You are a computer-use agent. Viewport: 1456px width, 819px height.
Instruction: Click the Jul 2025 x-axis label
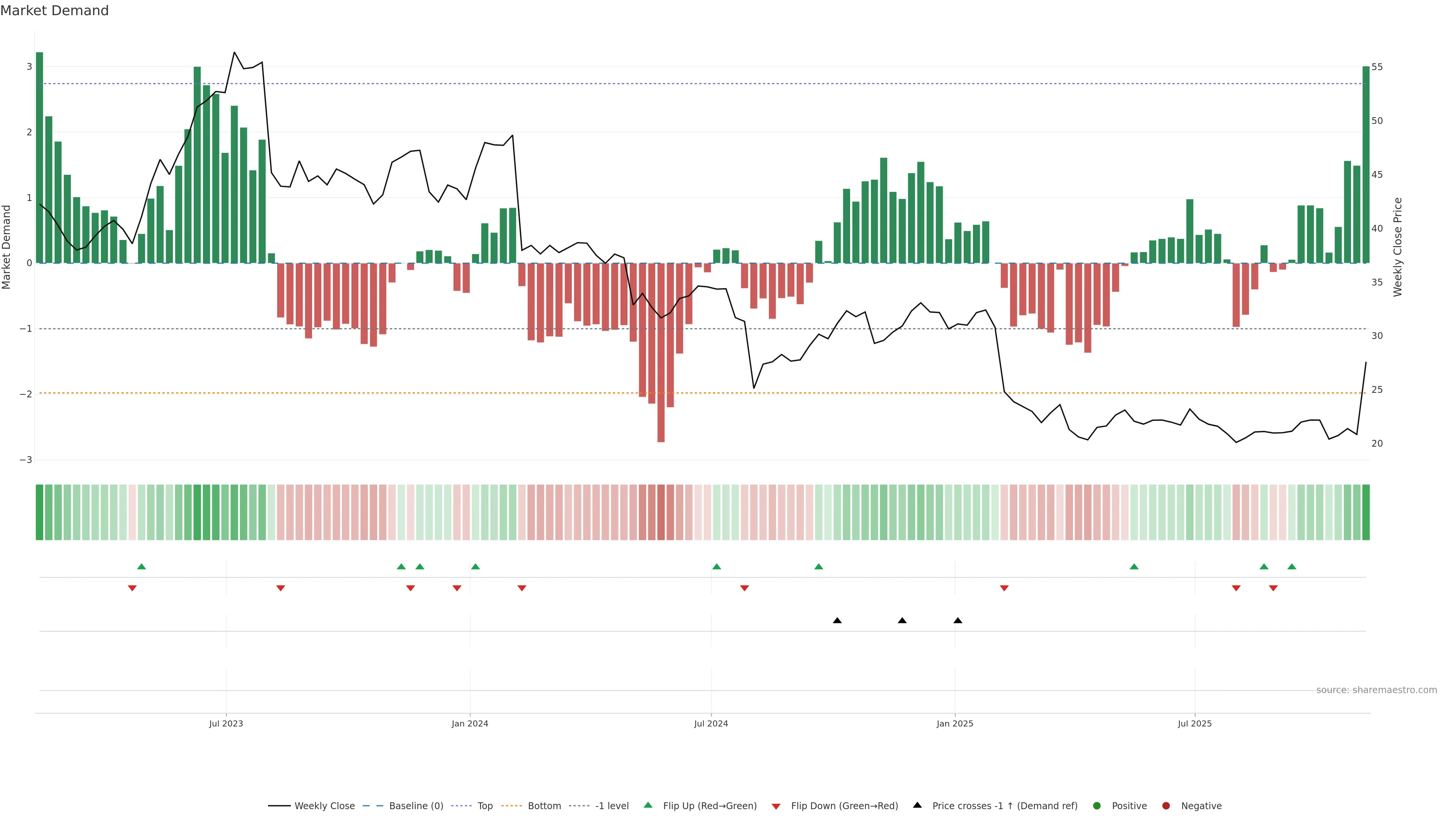pos(1194,723)
